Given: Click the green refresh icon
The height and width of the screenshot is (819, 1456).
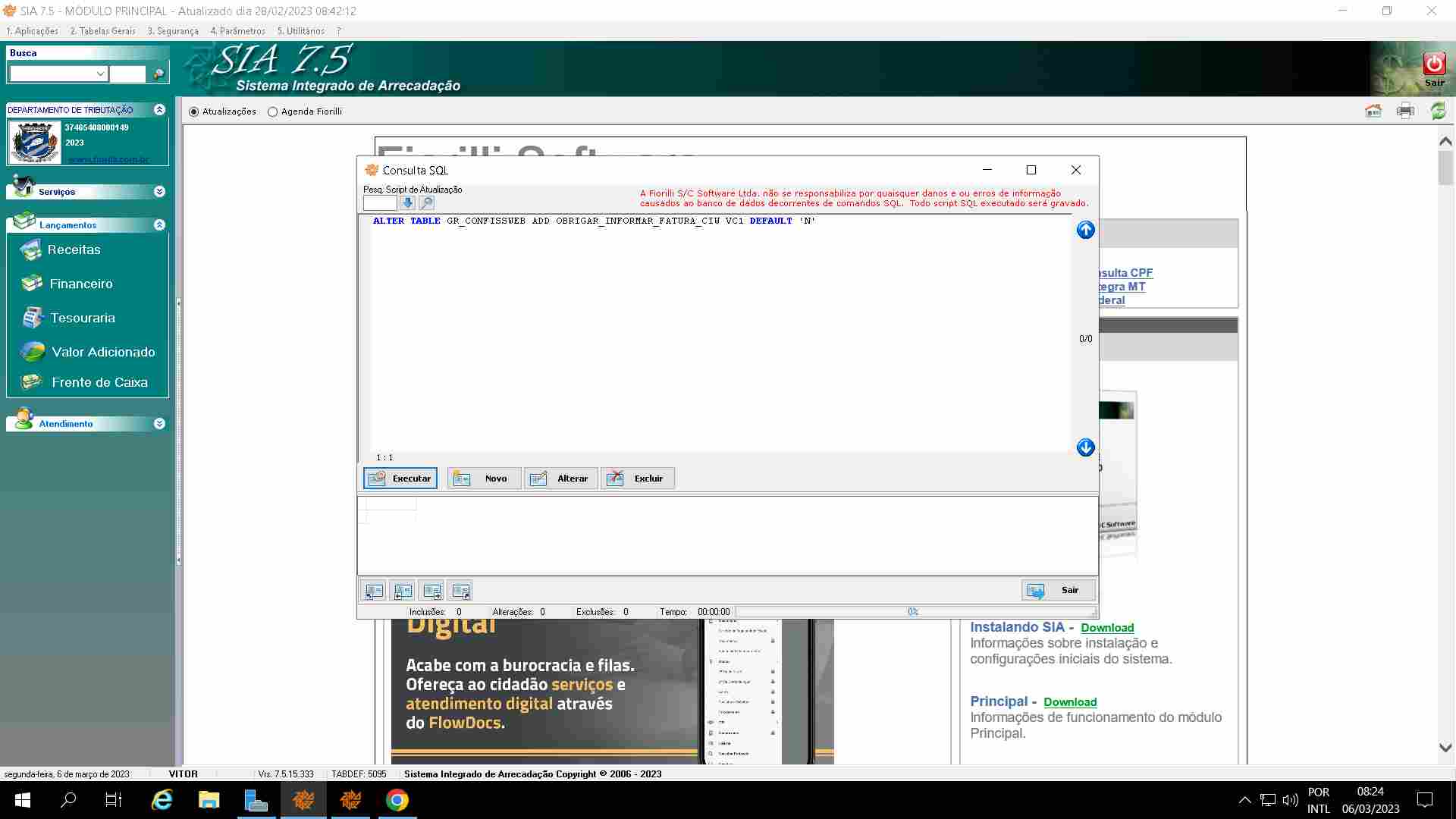Looking at the screenshot, I should tap(1438, 111).
